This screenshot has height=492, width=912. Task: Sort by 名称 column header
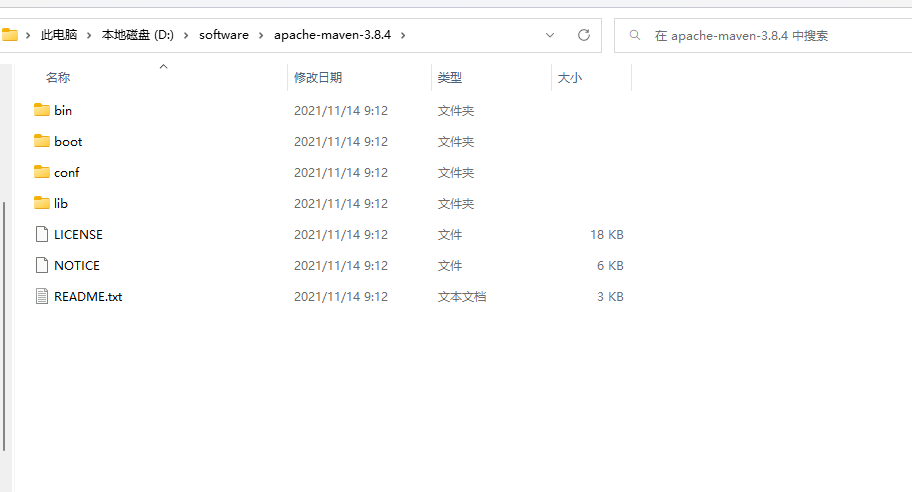coord(58,77)
